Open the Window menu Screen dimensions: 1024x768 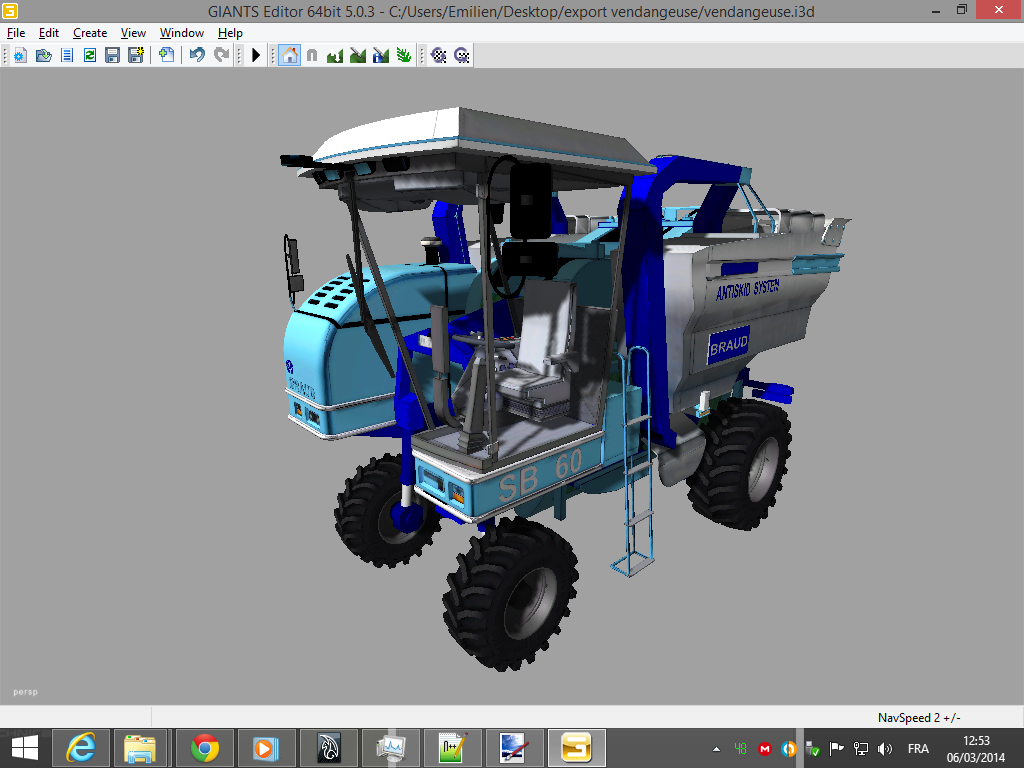(182, 33)
